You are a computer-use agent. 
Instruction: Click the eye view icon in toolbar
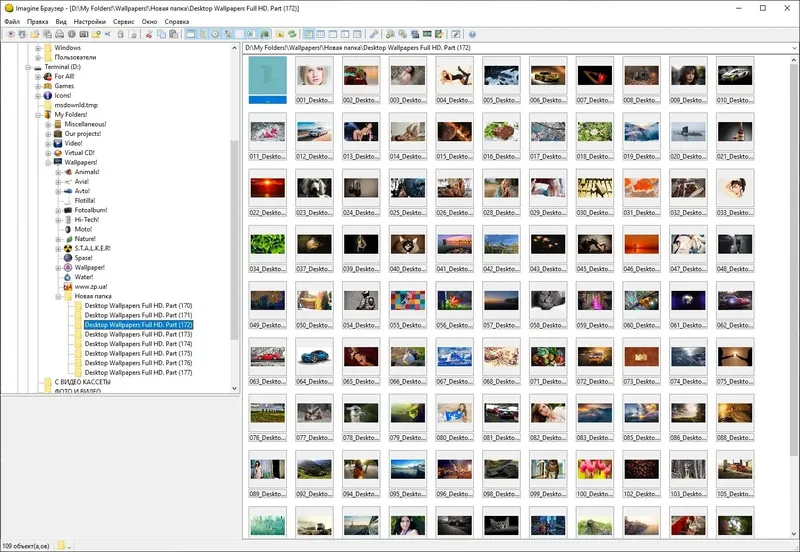(10, 34)
